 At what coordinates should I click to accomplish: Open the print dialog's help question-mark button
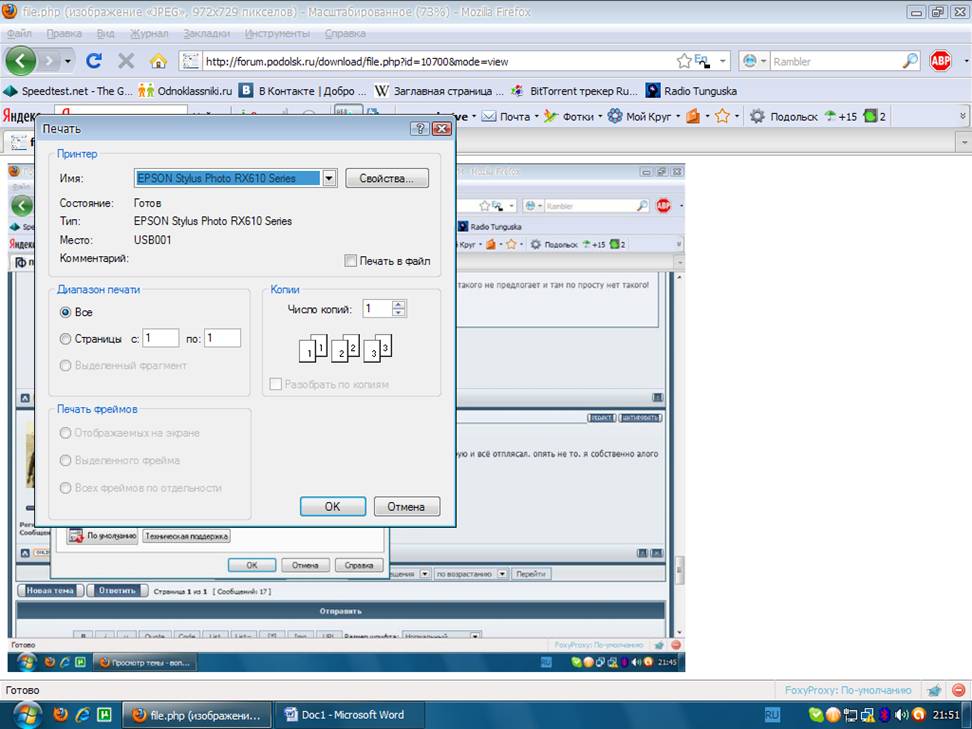[420, 129]
